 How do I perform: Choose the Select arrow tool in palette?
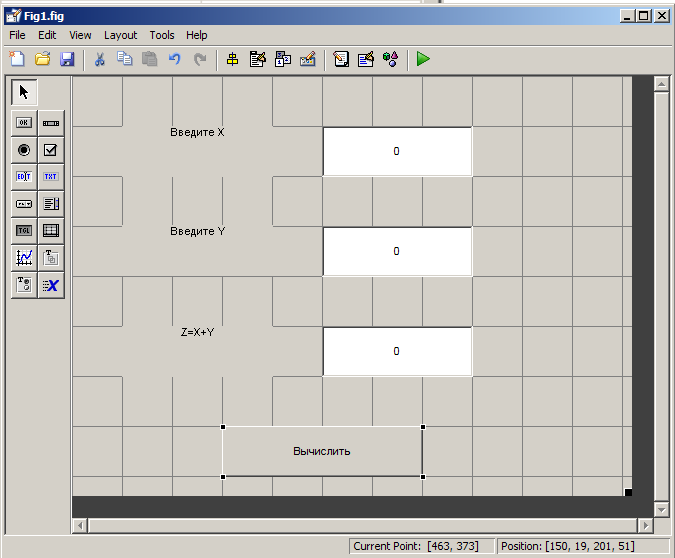(24, 92)
